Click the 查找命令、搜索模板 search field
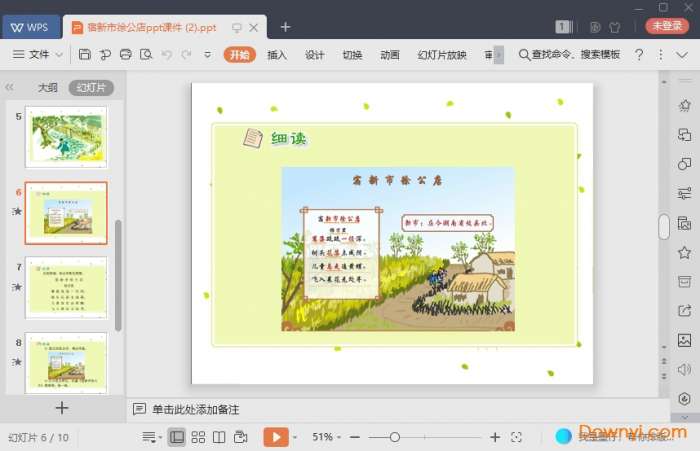The height and width of the screenshot is (451, 700). [569, 55]
